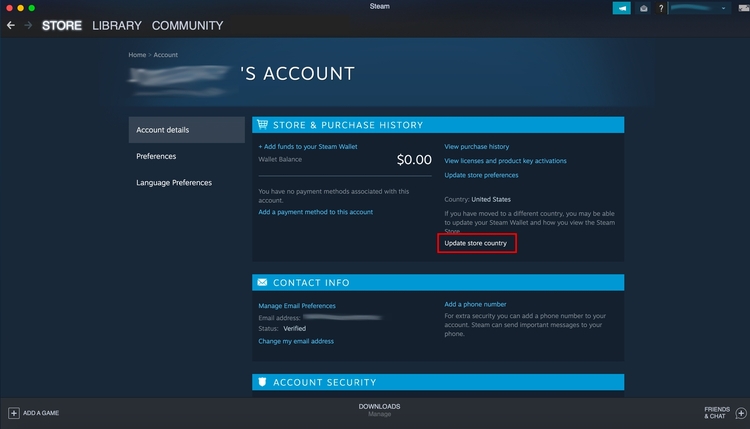Open Language Preferences in the sidebar
The height and width of the screenshot is (429, 750).
(x=174, y=182)
